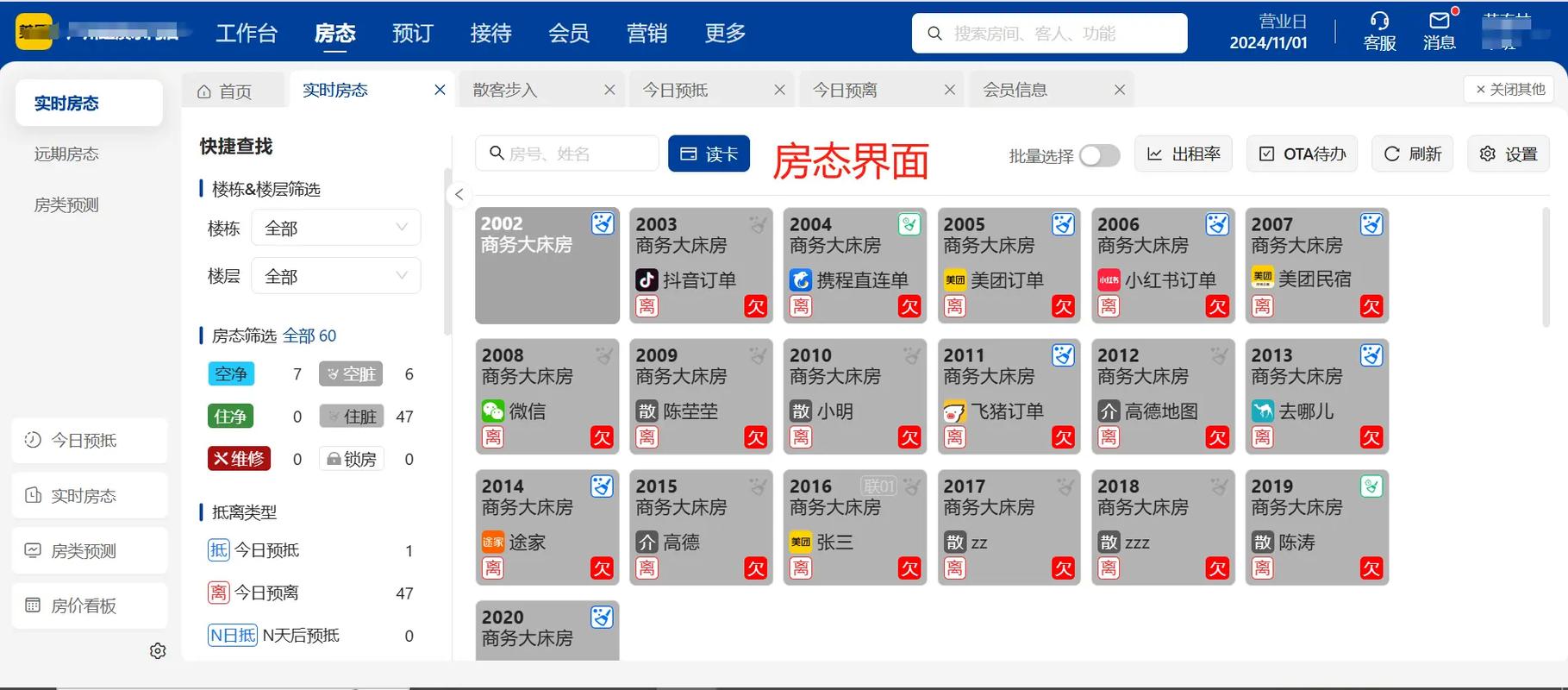Click the cleaning icon on room 2020
The height and width of the screenshot is (690, 1568).
[x=603, y=618]
